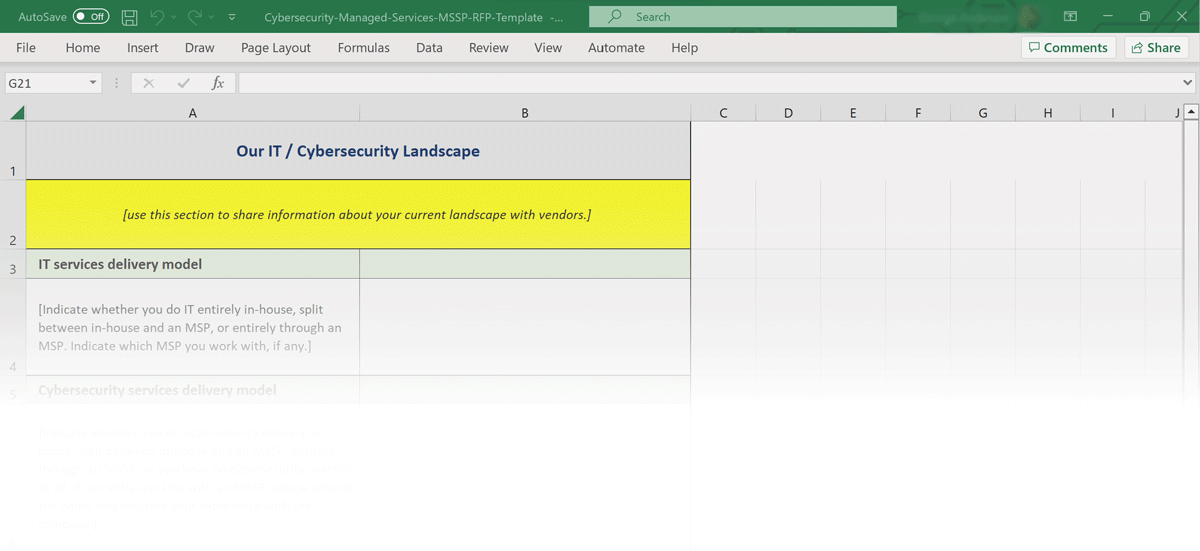The image size is (1200, 551).
Task: Click the Share button
Action: [x=1155, y=48]
